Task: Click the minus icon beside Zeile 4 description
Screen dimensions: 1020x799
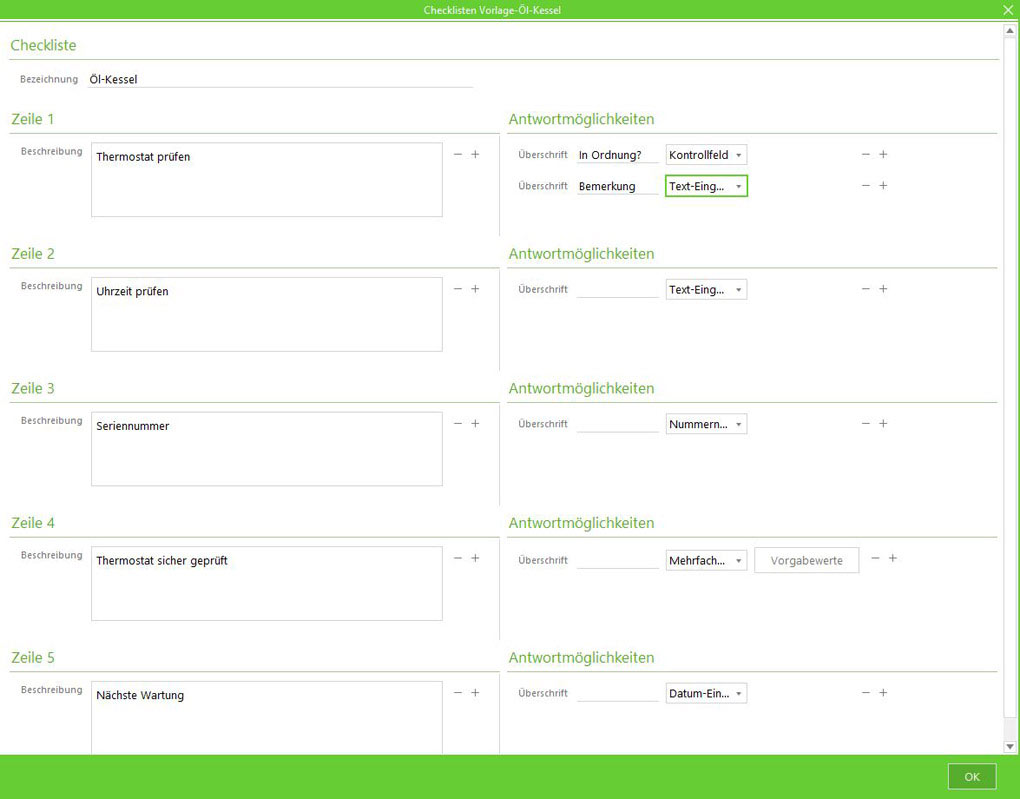Action: click(458, 558)
